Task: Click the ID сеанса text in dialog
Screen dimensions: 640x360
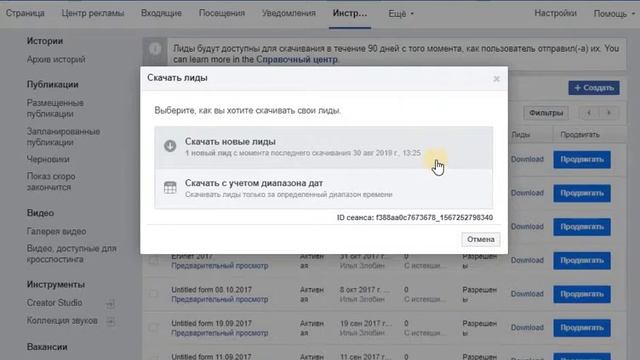Action: click(x=415, y=218)
